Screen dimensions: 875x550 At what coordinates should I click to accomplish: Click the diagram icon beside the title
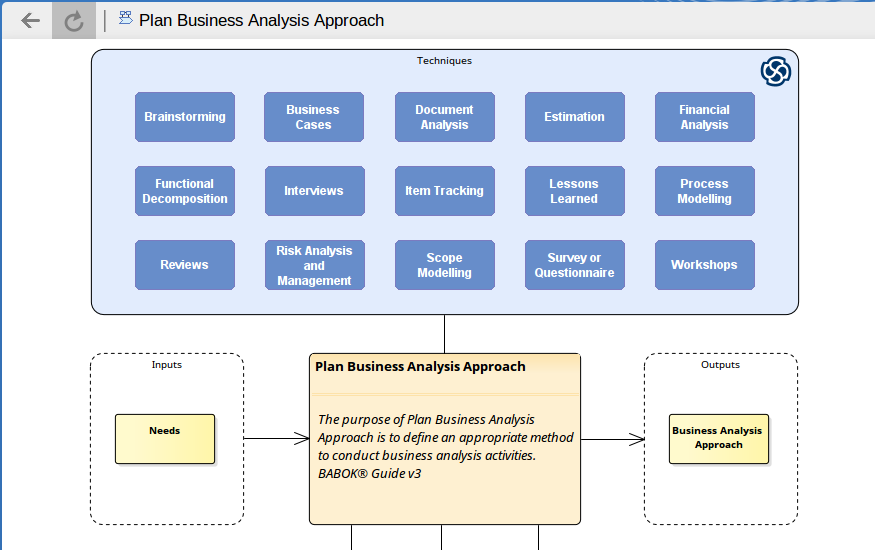click(x=125, y=18)
